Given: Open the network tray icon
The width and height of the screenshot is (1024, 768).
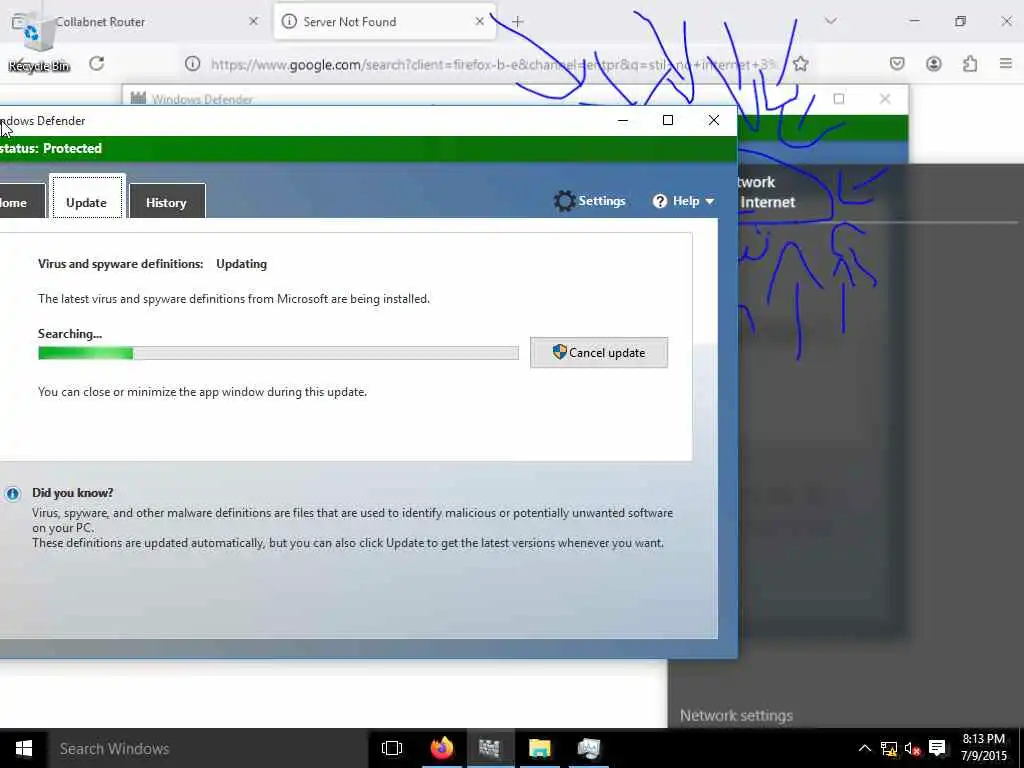Looking at the screenshot, I should 889,748.
